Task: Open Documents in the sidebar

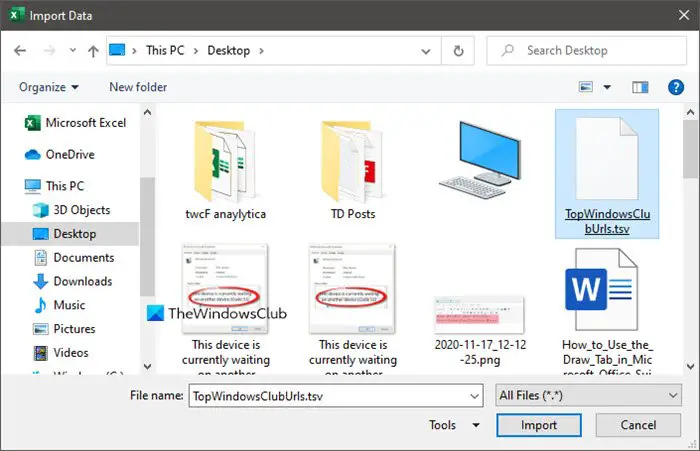Action: (x=74, y=258)
